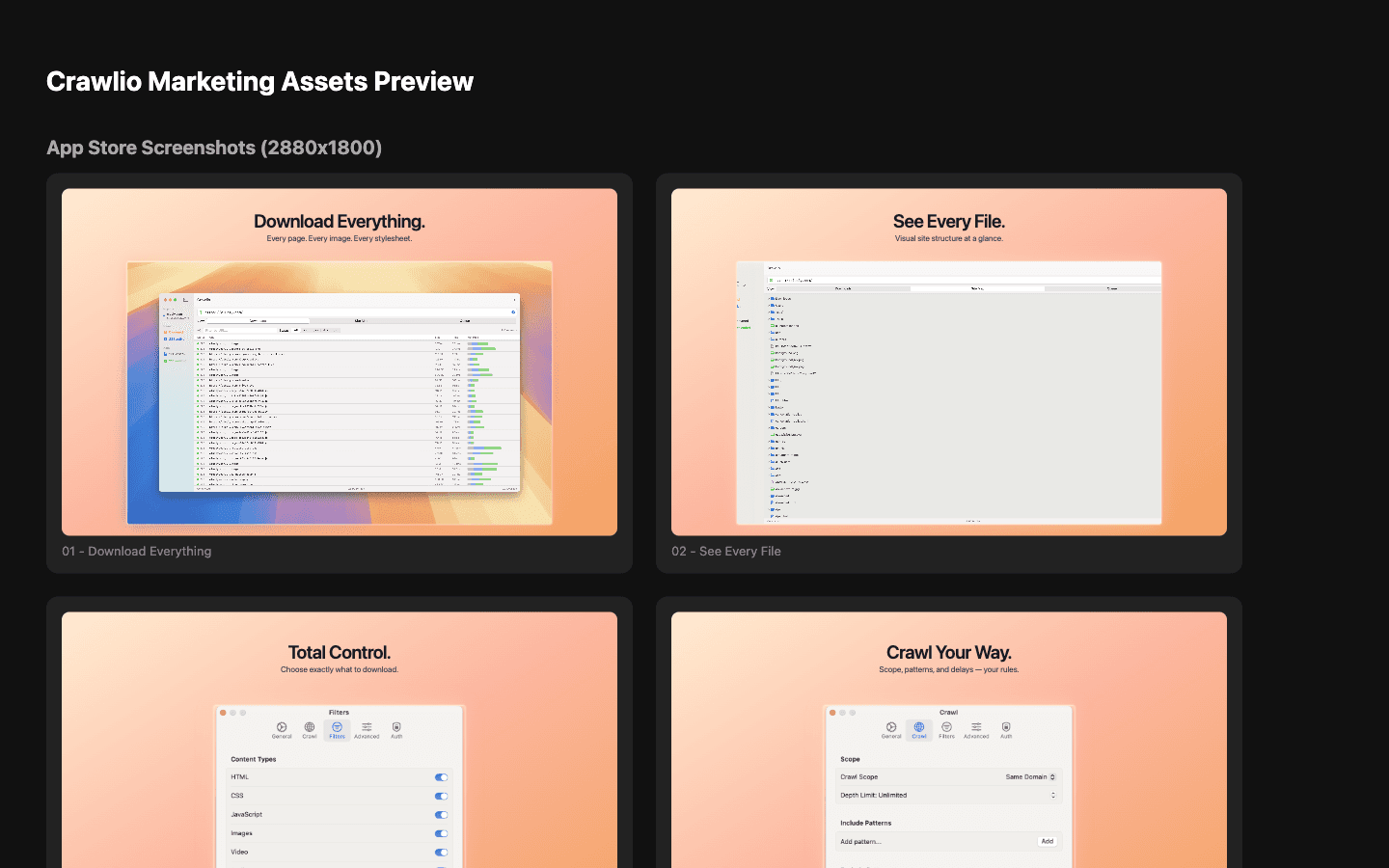Click subtitle "Every page. Every image. Every stylesheet."

coord(340,238)
